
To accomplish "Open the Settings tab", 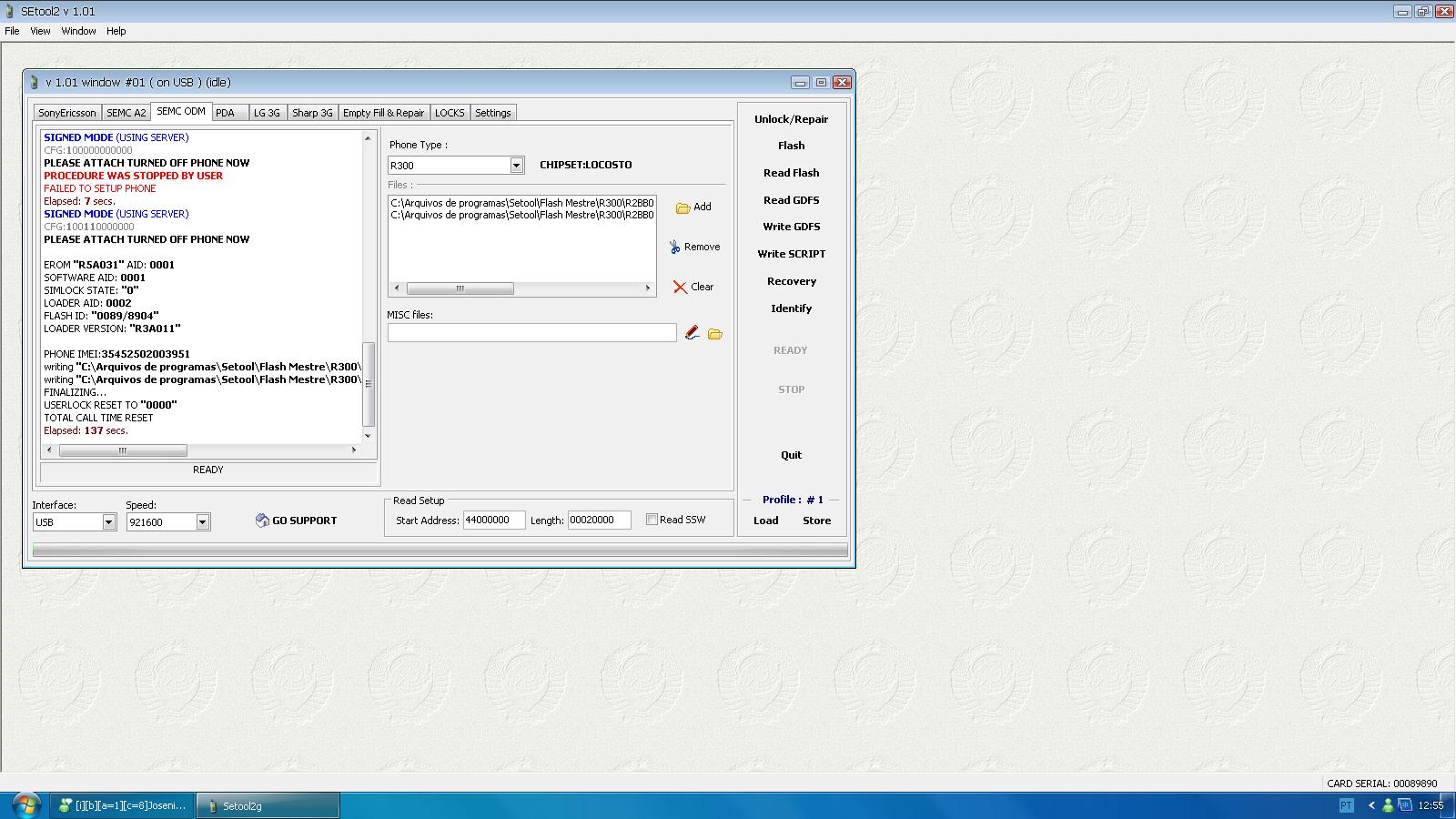I will [x=493, y=113].
